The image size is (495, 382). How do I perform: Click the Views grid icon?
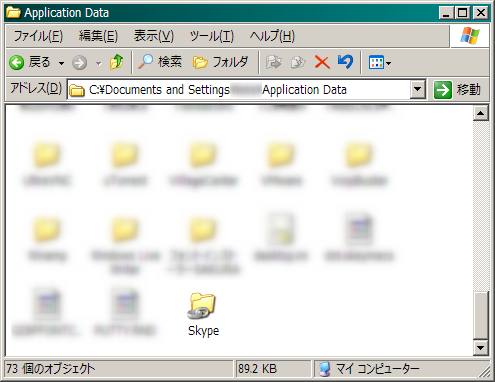376,62
